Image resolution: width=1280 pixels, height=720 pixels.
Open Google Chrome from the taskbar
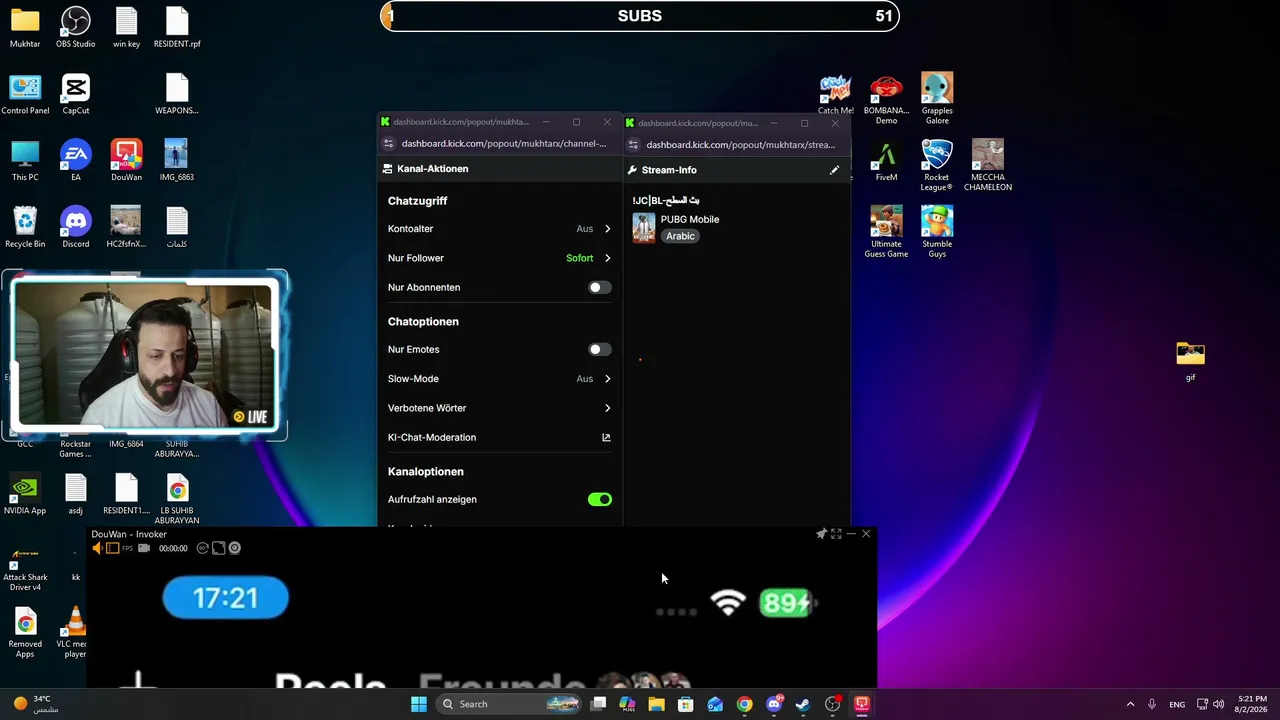point(744,704)
